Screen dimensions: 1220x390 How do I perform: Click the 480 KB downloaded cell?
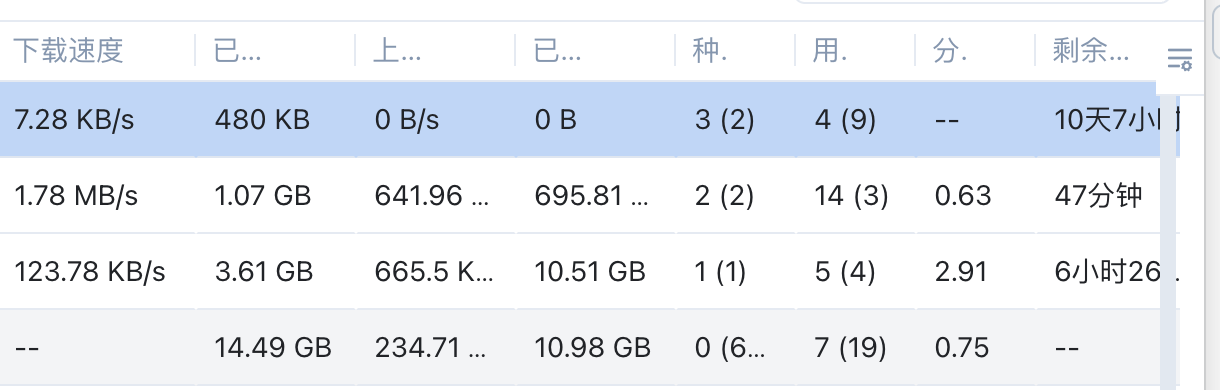[x=262, y=120]
